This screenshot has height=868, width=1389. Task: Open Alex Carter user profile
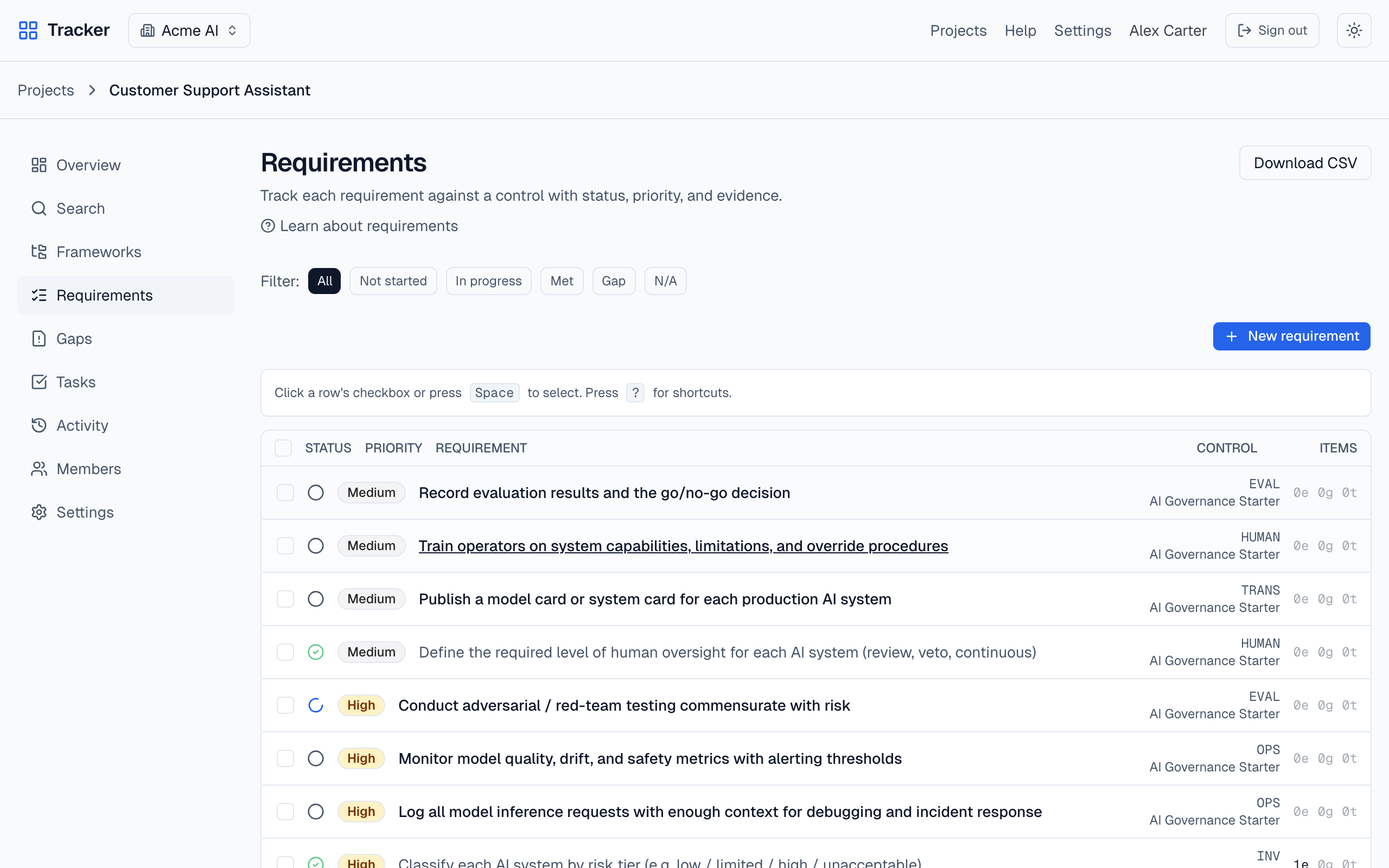(x=1168, y=30)
